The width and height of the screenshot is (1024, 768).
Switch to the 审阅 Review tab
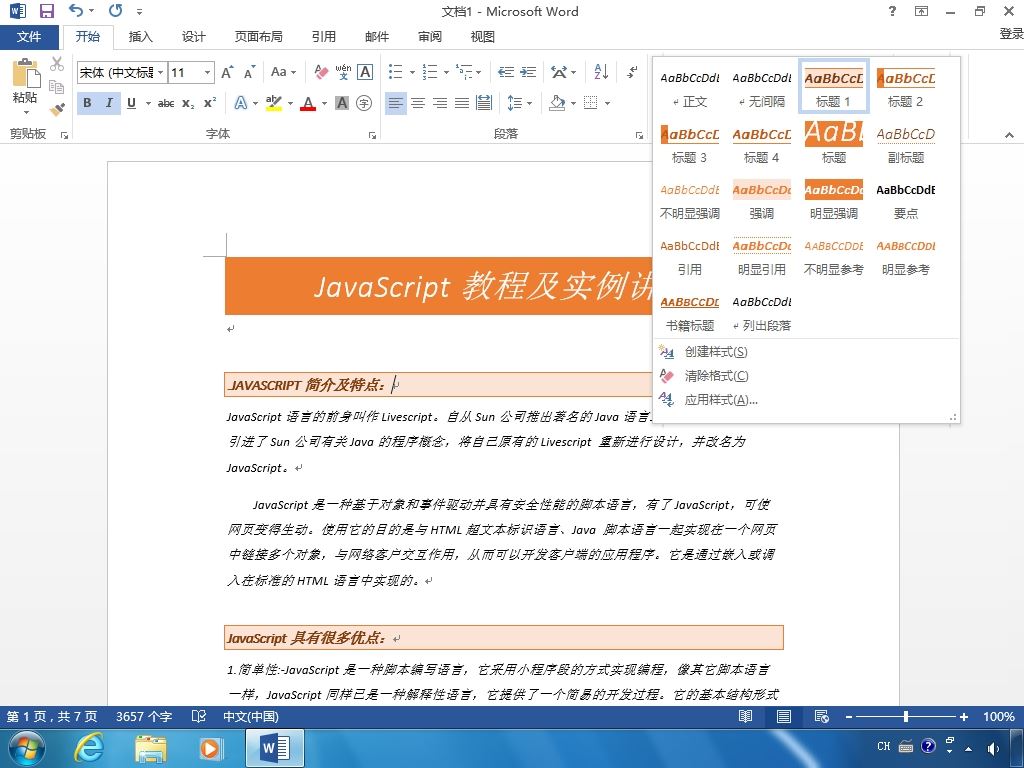click(430, 37)
